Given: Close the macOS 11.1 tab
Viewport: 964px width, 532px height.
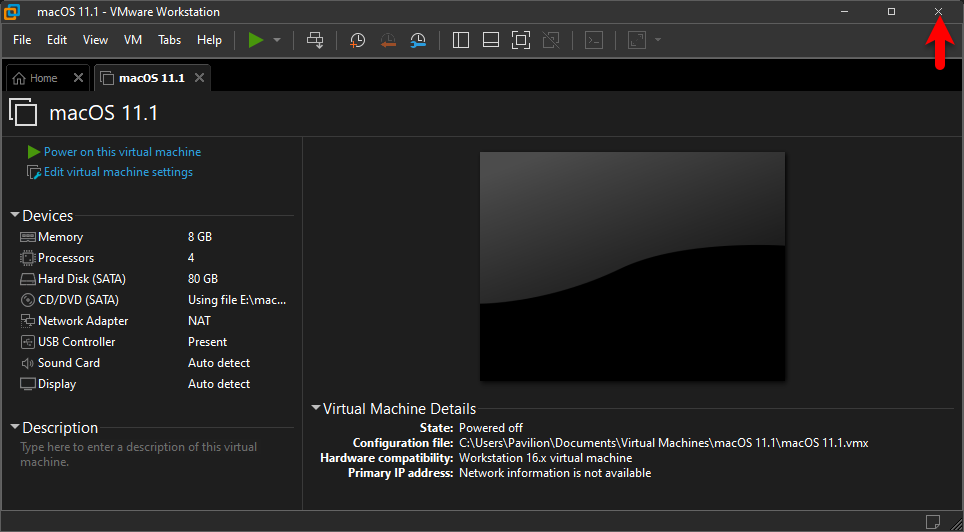Looking at the screenshot, I should [x=199, y=77].
